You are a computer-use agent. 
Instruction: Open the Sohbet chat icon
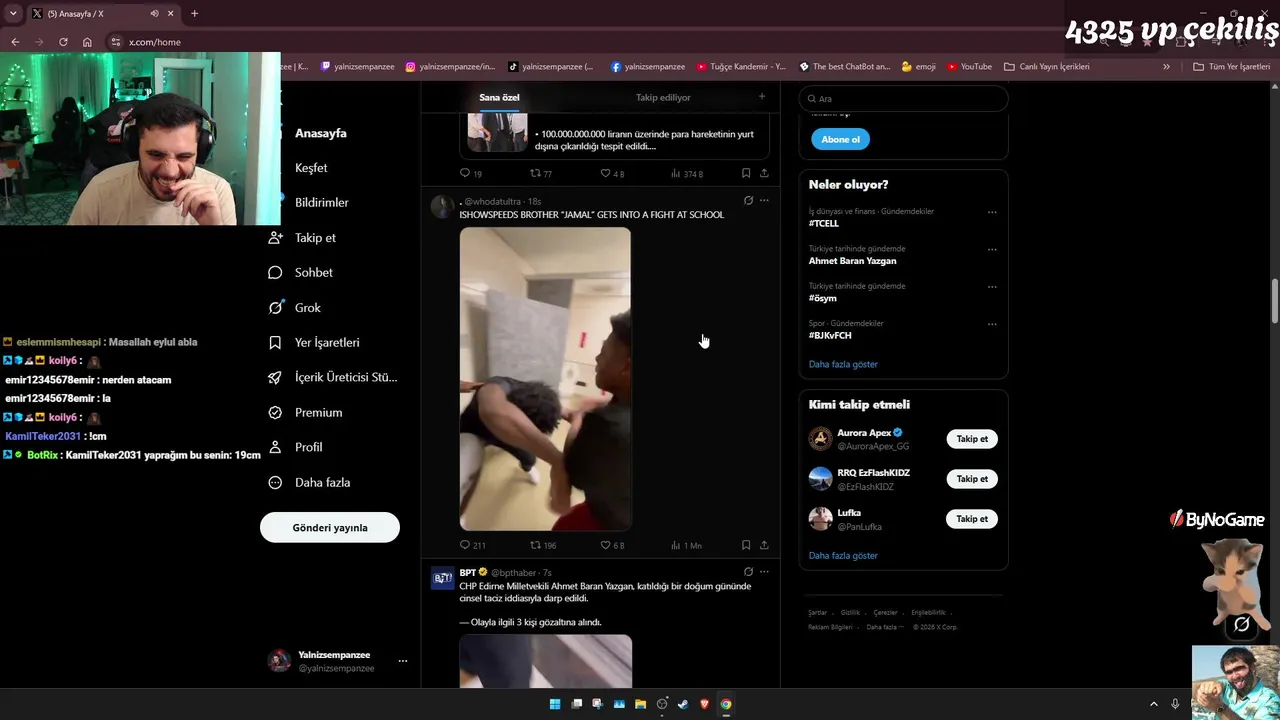click(x=275, y=273)
